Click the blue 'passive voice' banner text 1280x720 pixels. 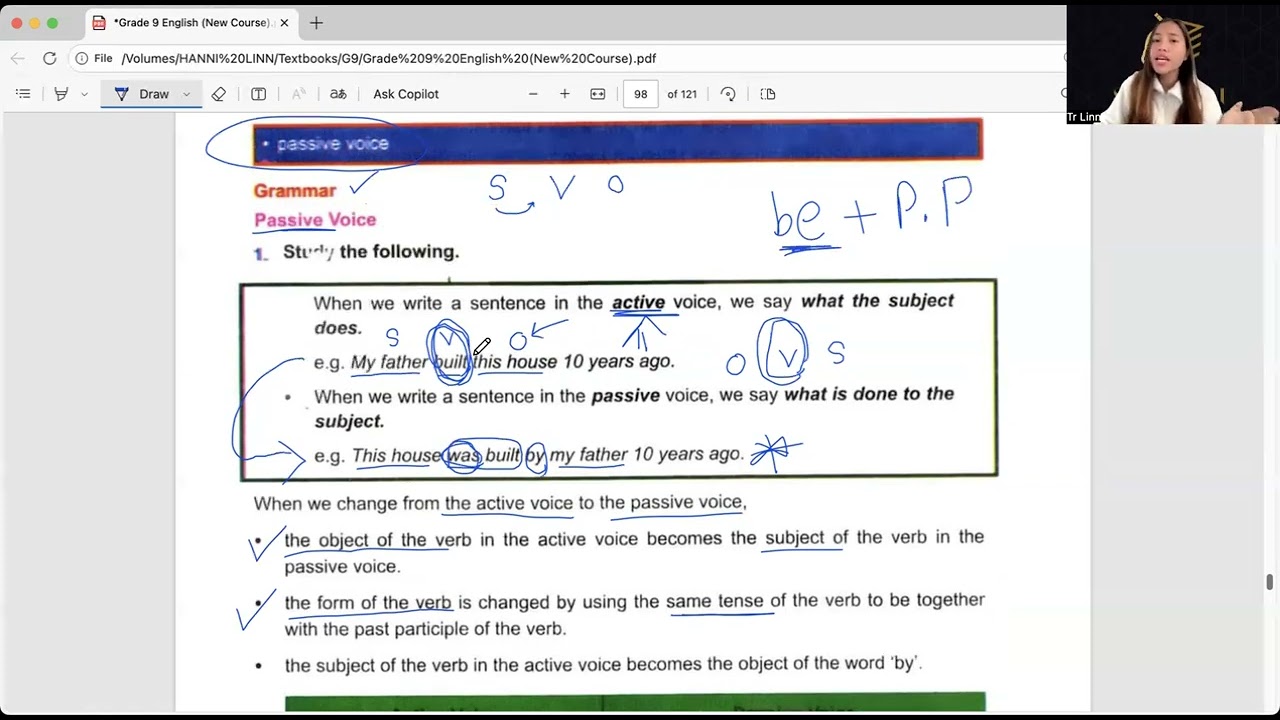point(333,144)
